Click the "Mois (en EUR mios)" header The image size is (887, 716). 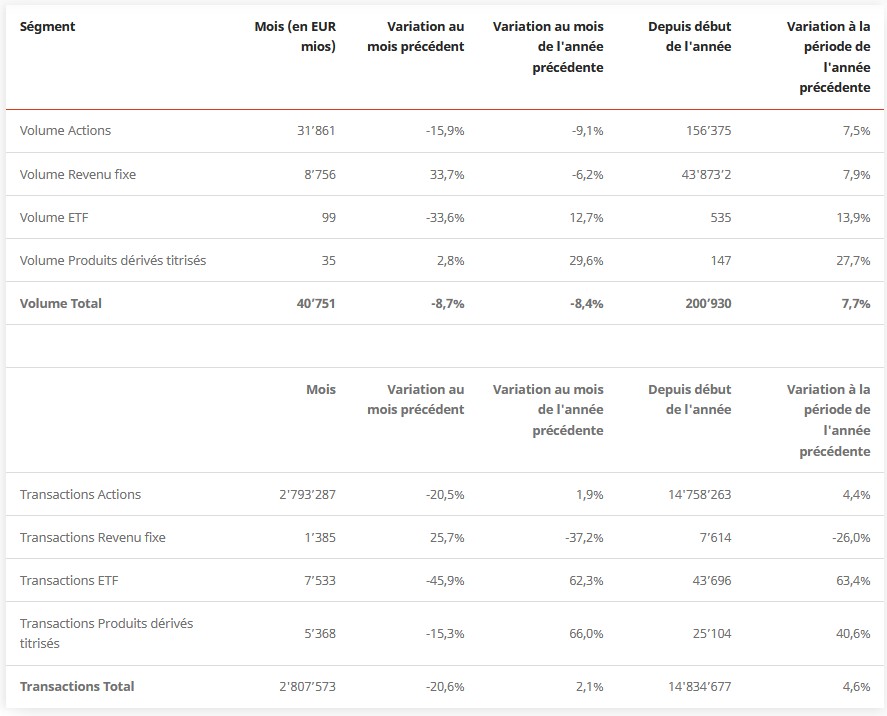(296, 36)
